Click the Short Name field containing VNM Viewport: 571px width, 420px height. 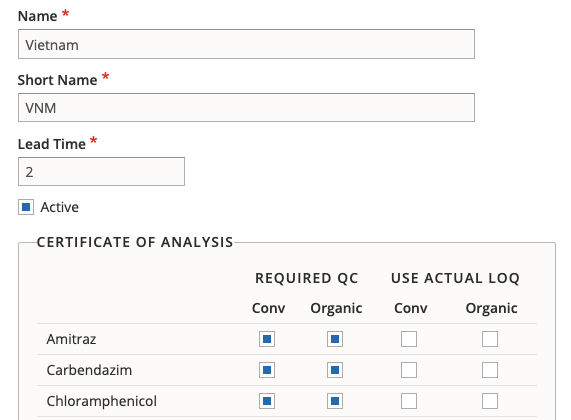[246, 107]
